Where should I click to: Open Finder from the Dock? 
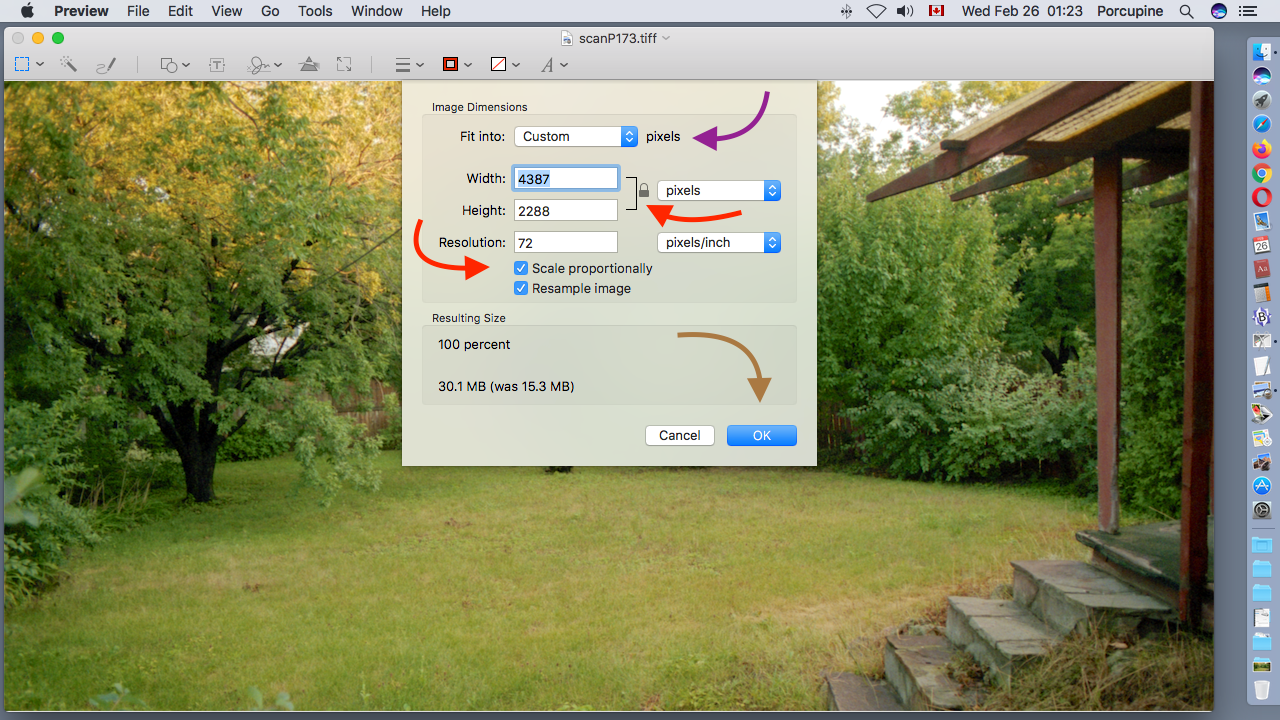(1262, 52)
